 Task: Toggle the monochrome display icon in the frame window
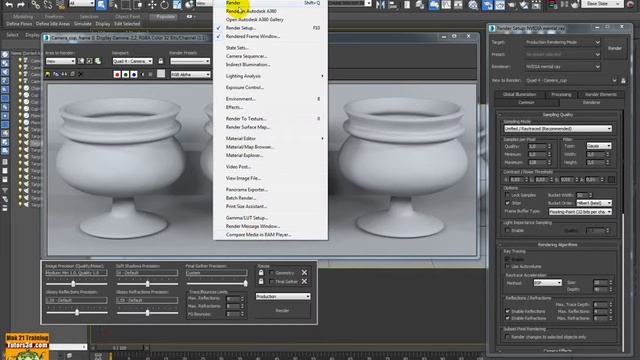click(151, 74)
